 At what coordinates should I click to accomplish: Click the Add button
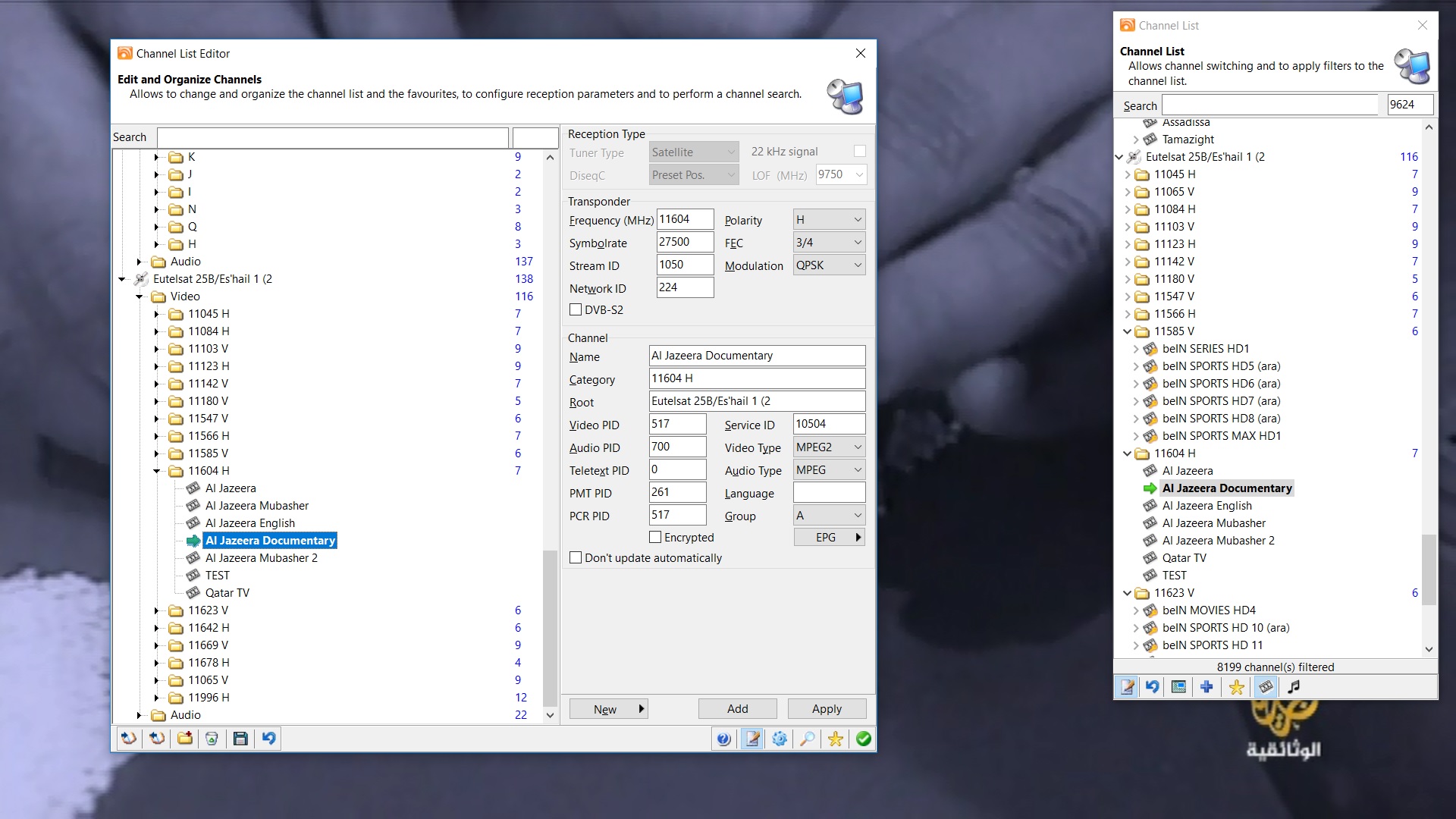point(737,709)
